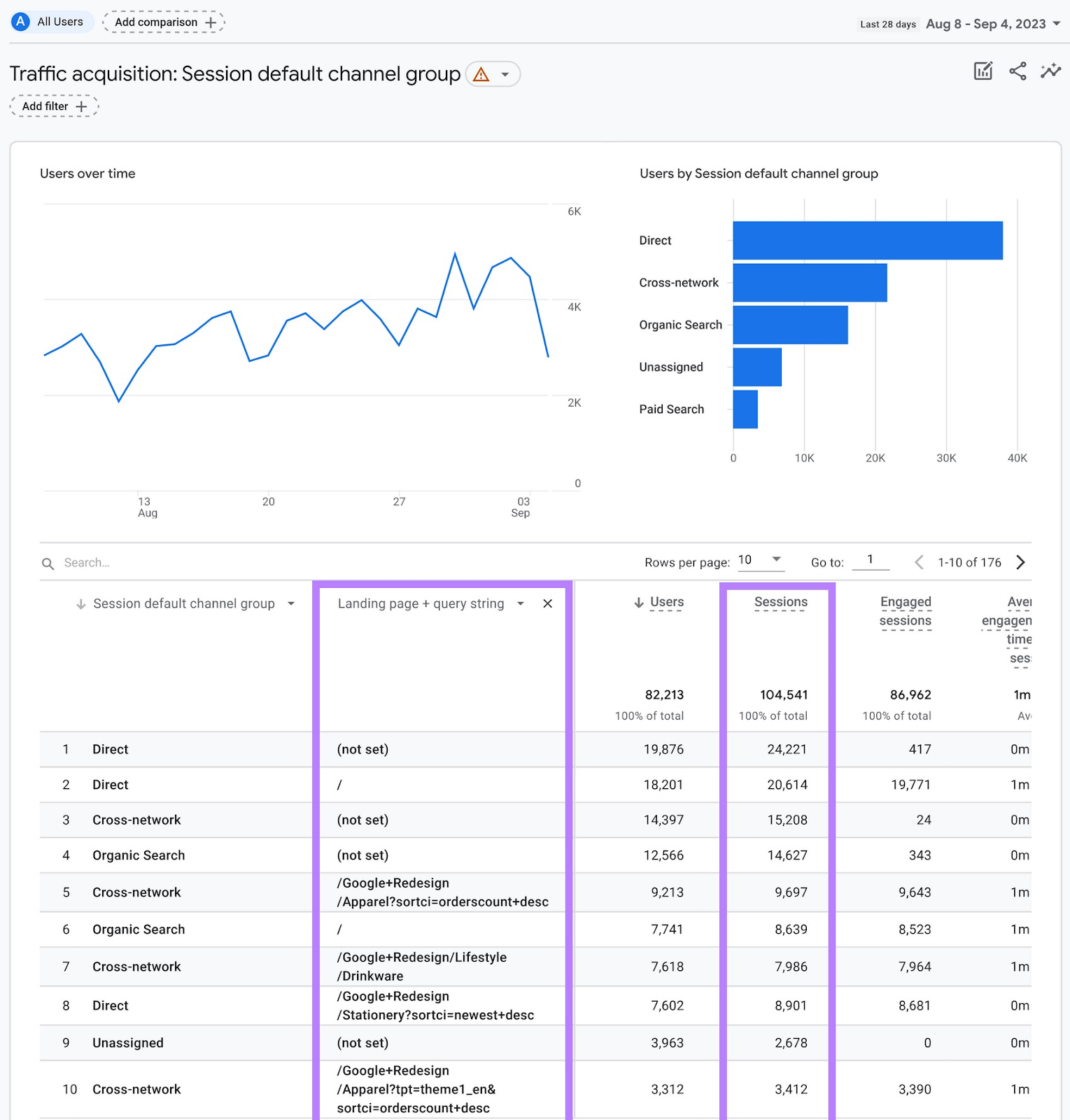Image resolution: width=1070 pixels, height=1120 pixels.
Task: Click the Last 28 days label
Action: click(888, 24)
